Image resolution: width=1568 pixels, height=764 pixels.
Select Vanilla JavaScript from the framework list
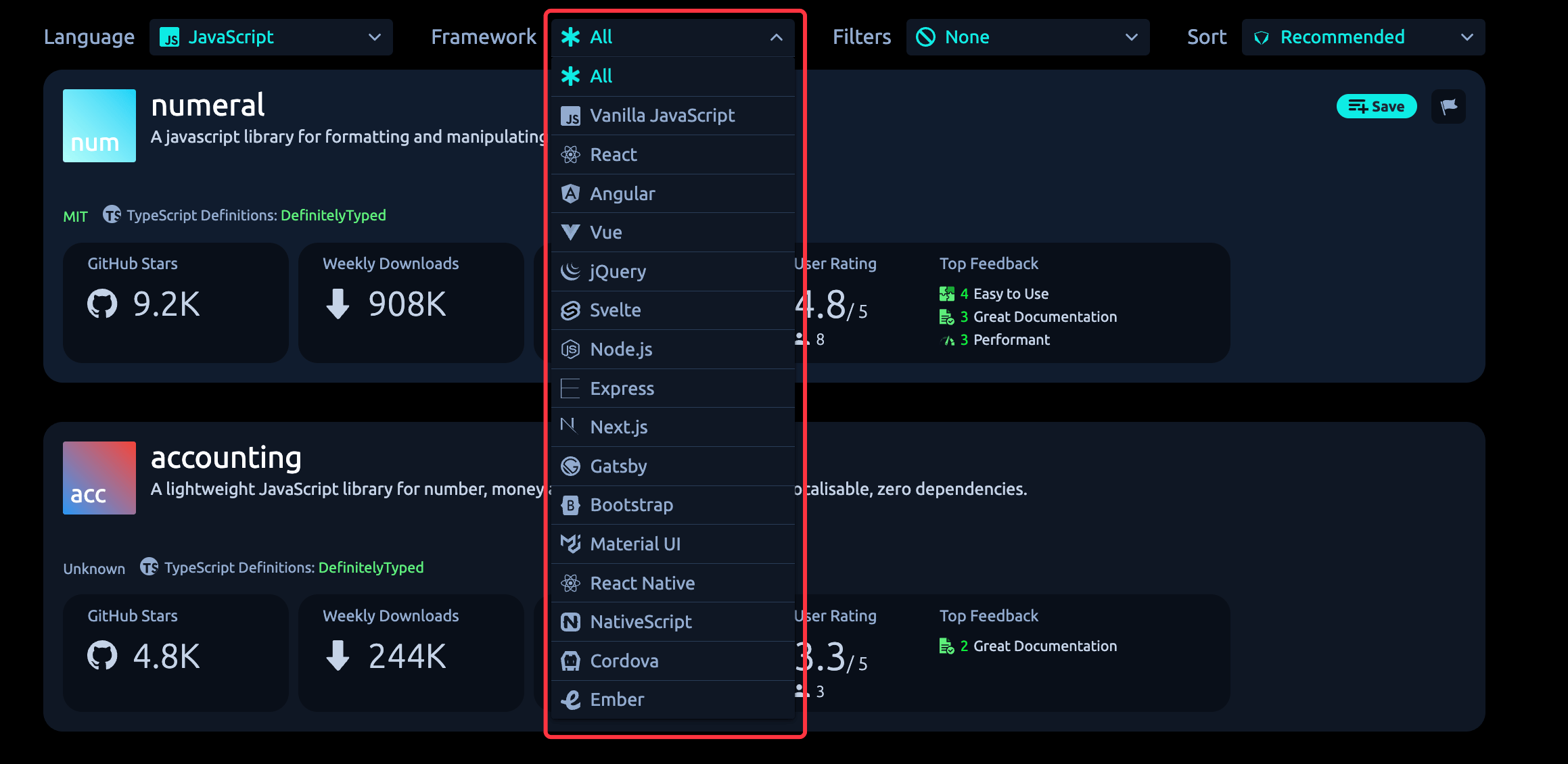point(662,116)
